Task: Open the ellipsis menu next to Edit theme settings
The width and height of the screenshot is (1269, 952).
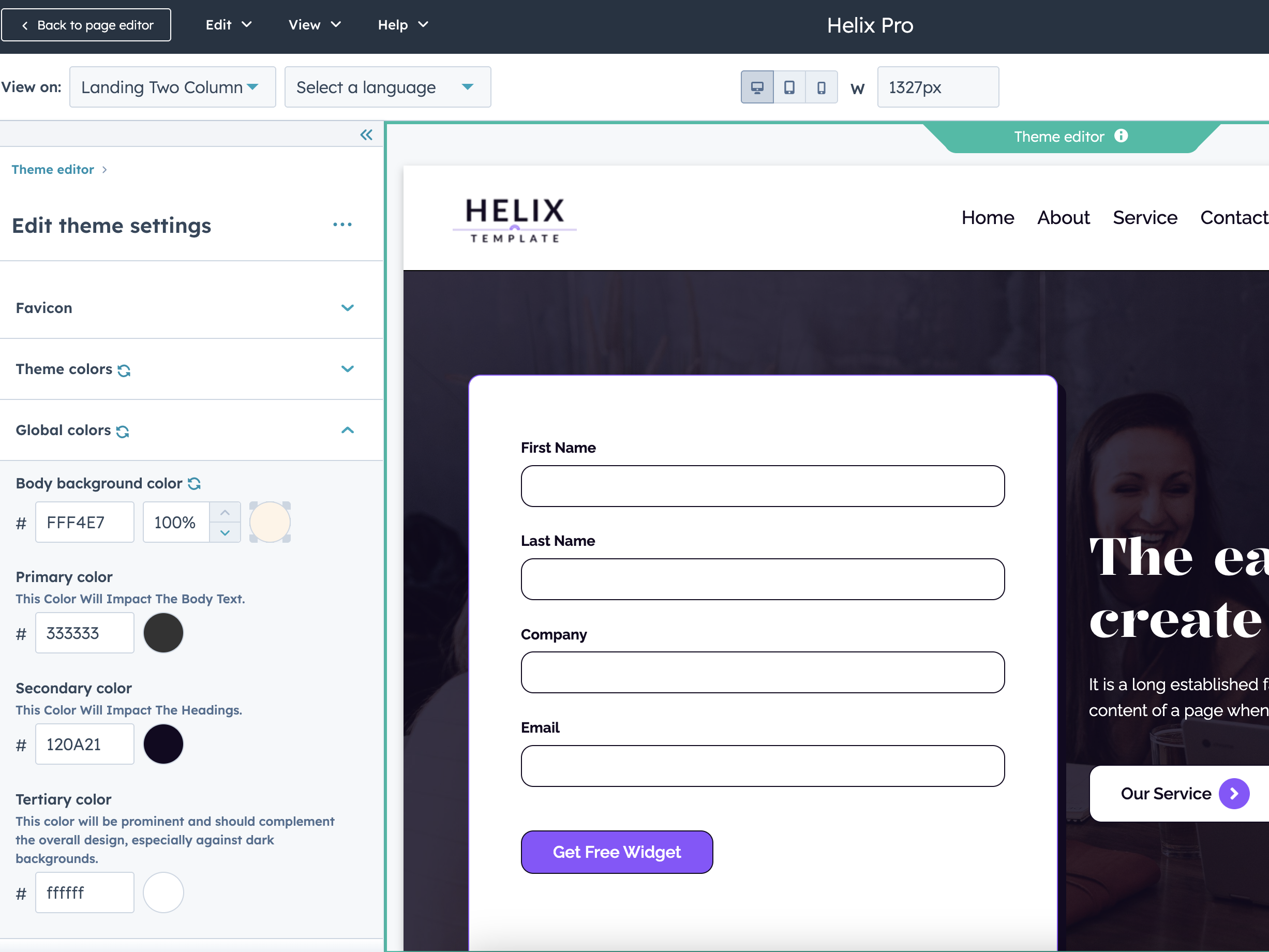Action: point(342,225)
